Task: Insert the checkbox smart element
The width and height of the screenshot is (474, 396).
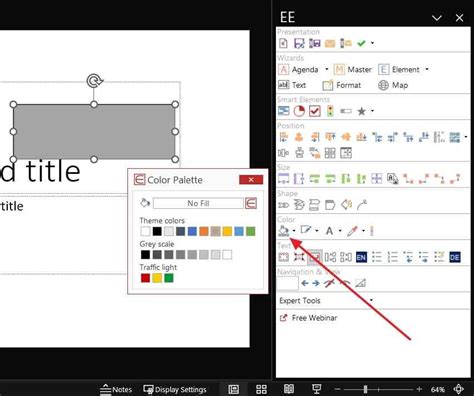Action: click(314, 111)
